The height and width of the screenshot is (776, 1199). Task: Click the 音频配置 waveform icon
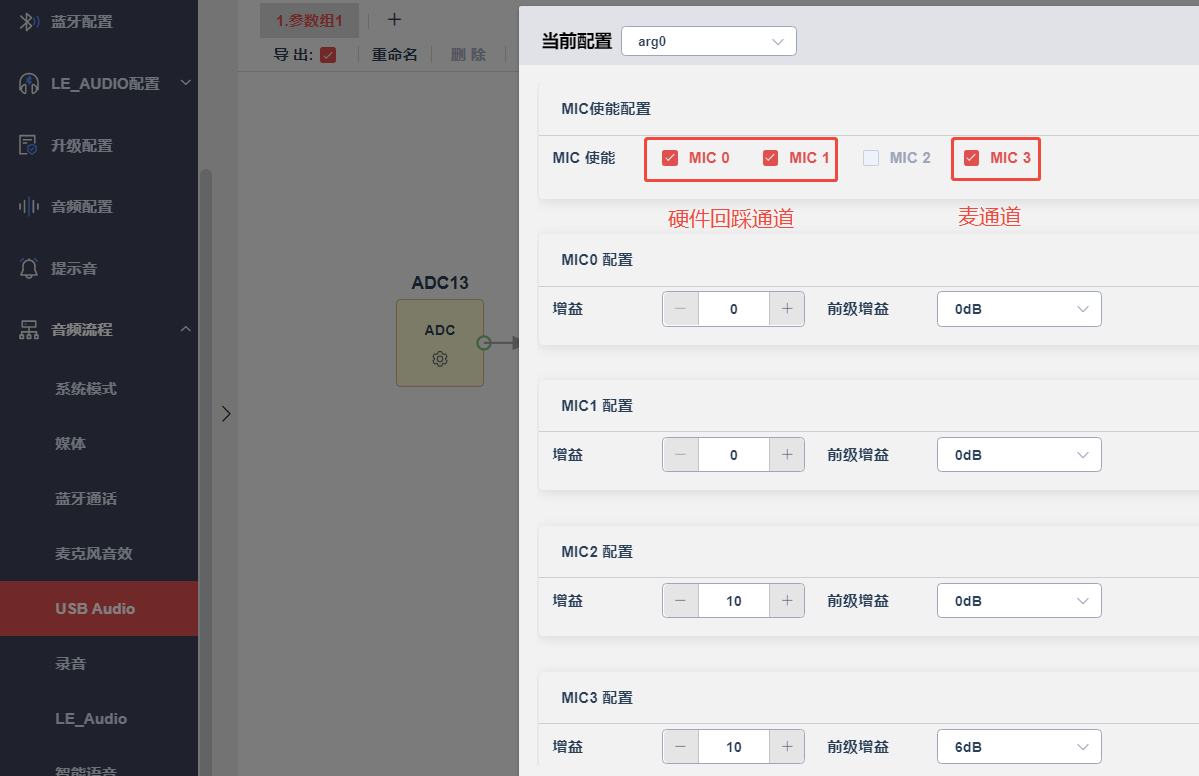[x=29, y=206]
